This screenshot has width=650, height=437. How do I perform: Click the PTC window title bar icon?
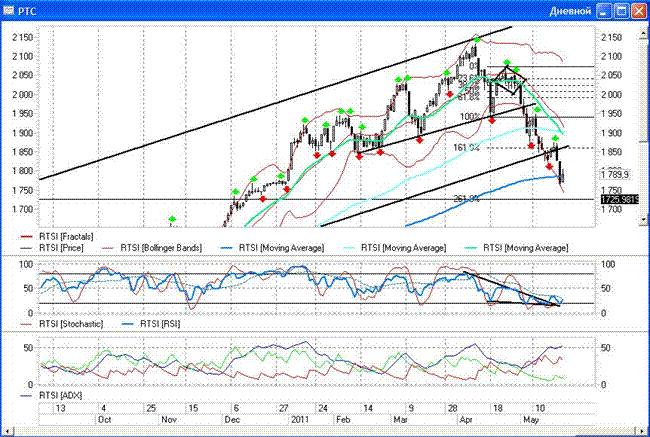8,10
